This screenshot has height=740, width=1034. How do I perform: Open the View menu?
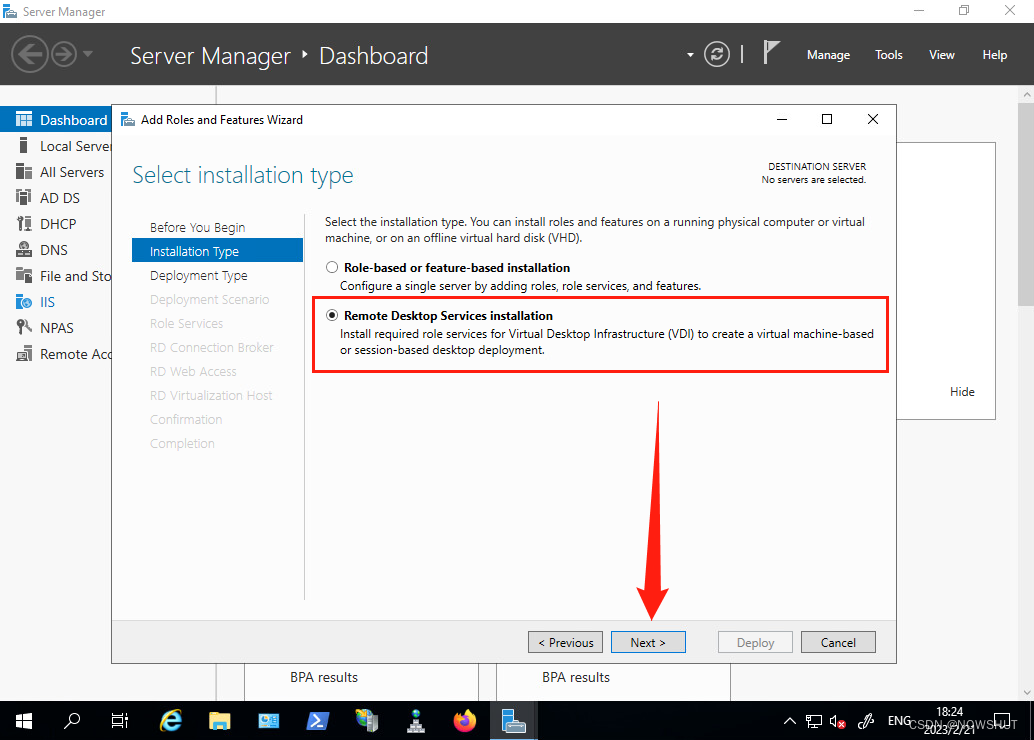tap(942, 55)
